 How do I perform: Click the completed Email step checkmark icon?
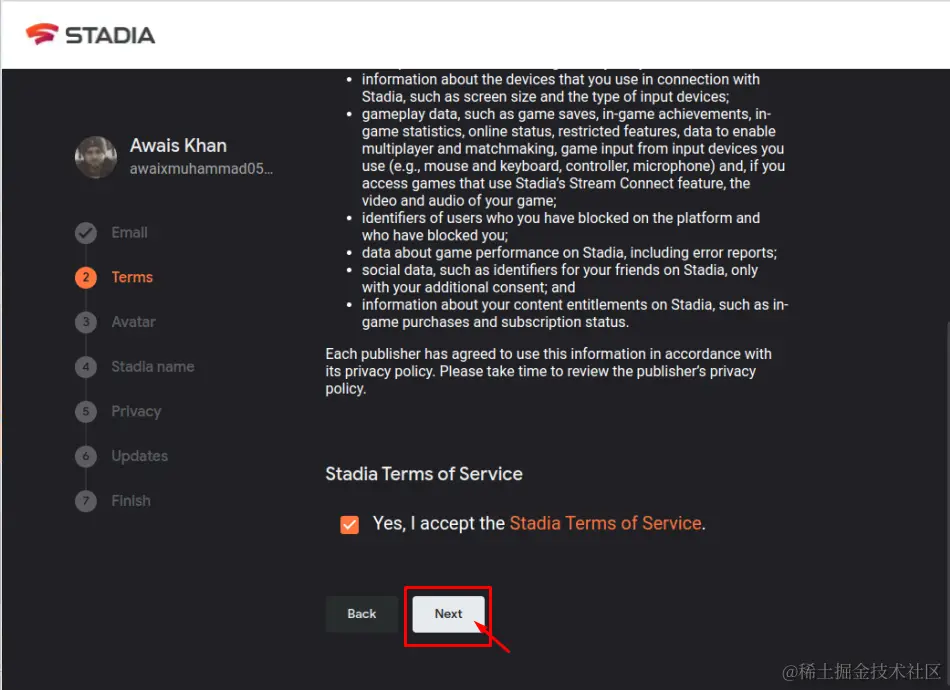[x=85, y=233]
